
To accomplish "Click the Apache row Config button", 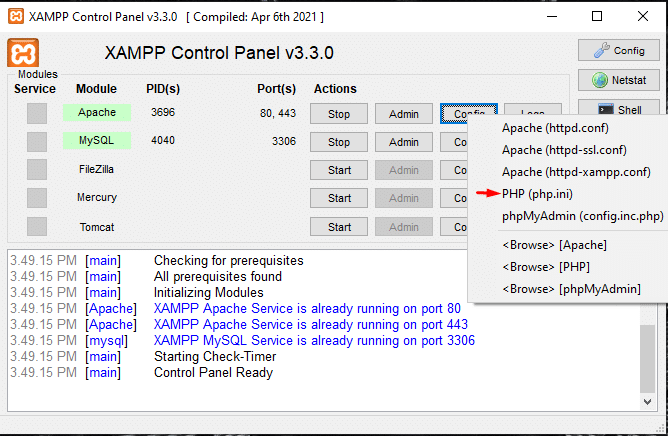I will 469,113.
